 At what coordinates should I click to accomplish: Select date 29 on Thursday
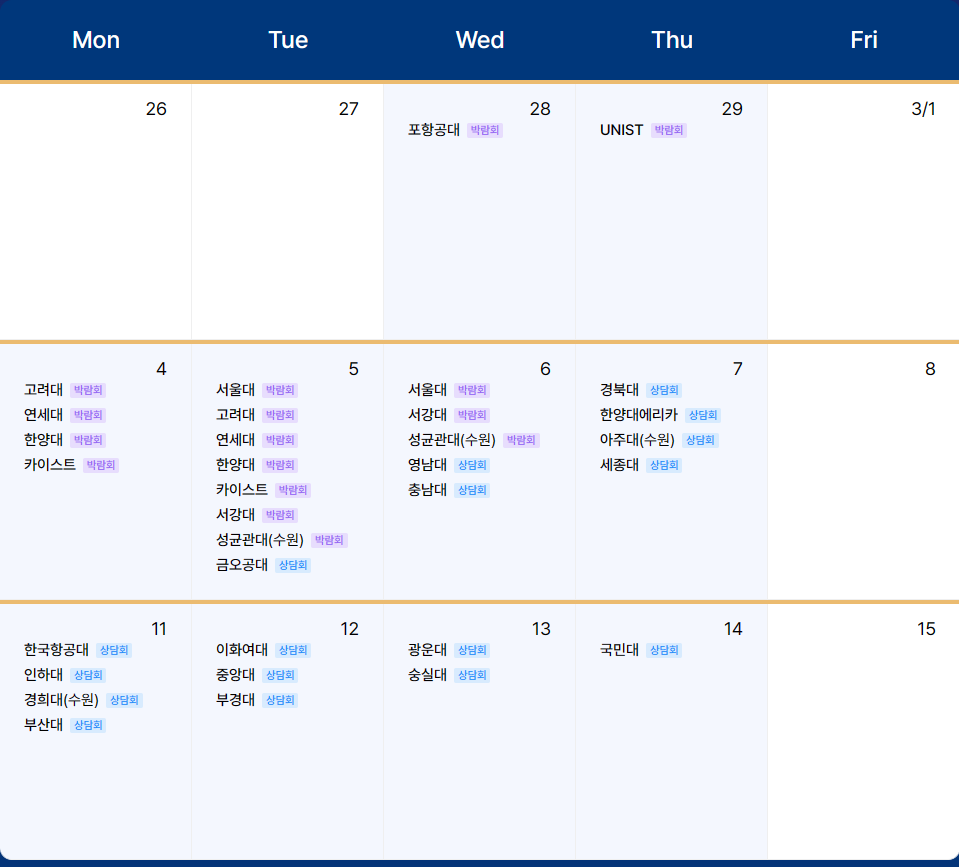click(x=732, y=109)
